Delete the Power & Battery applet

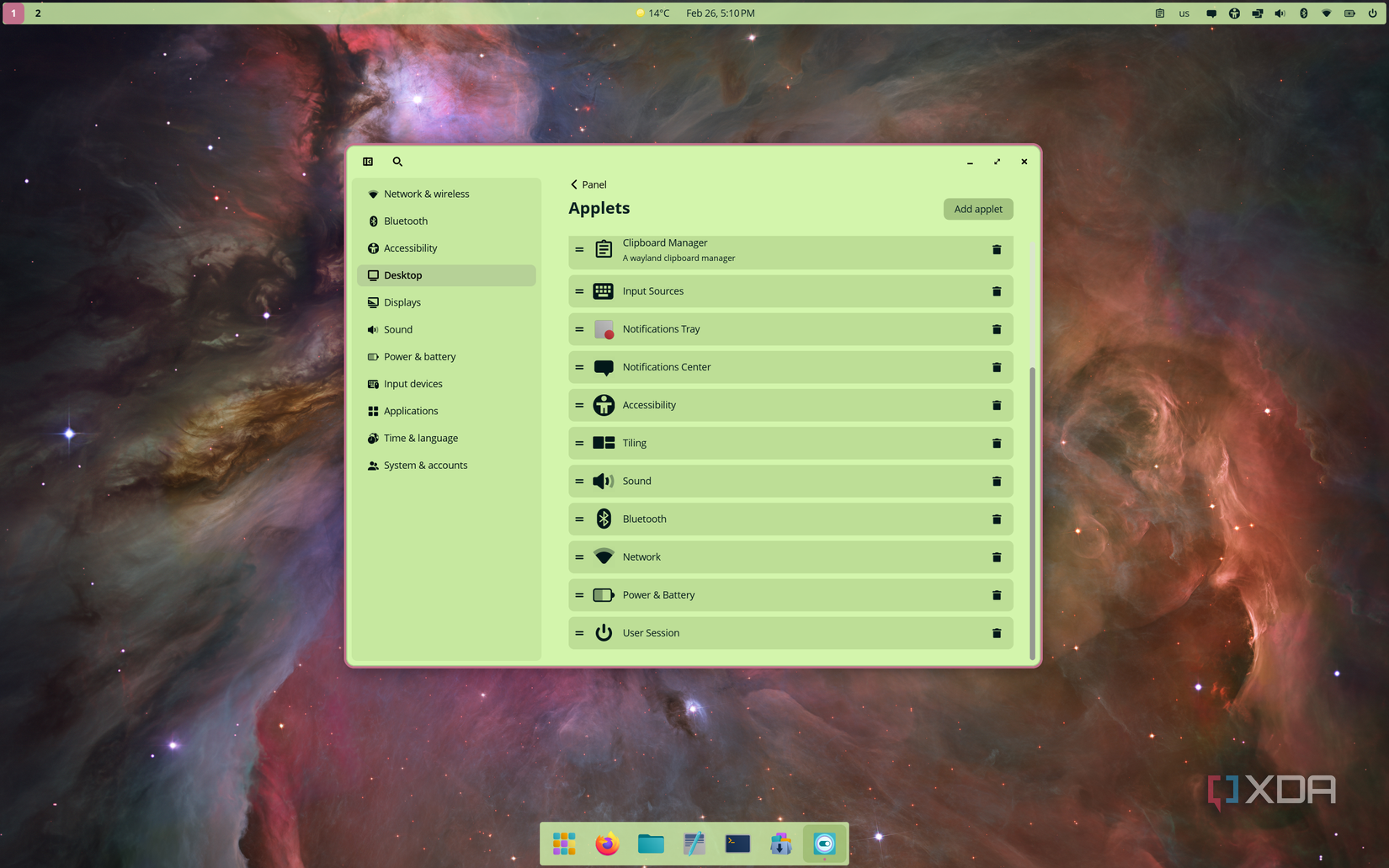(x=996, y=595)
